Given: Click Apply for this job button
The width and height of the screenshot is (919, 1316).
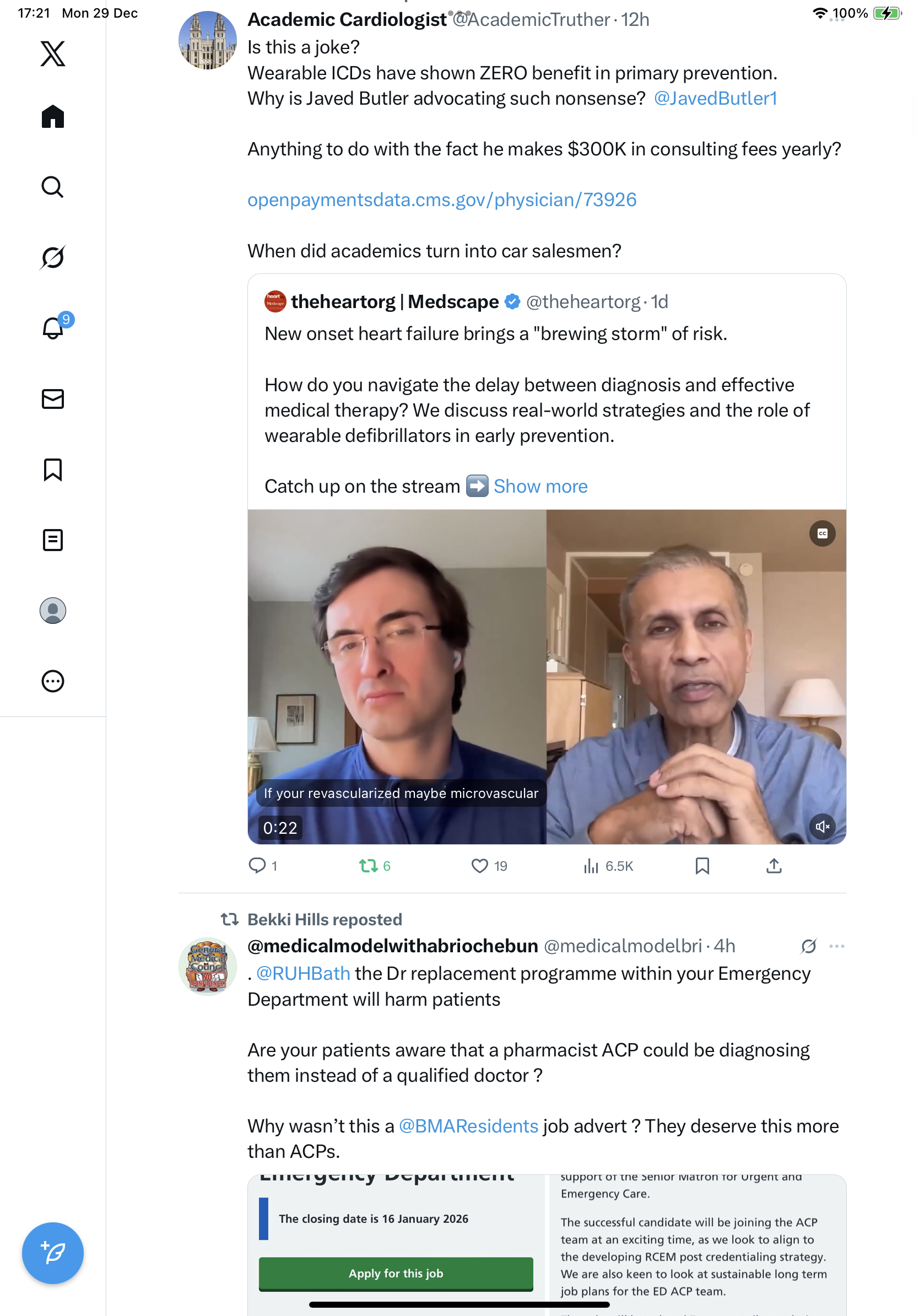Looking at the screenshot, I should (x=396, y=1274).
